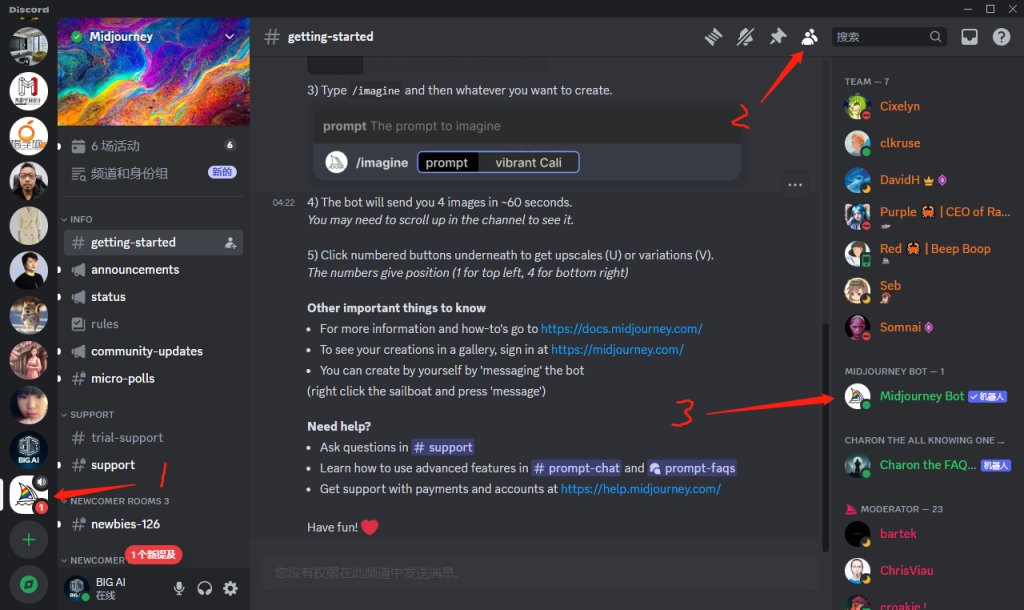Click the #prompt-chat channel mention

coord(576,468)
